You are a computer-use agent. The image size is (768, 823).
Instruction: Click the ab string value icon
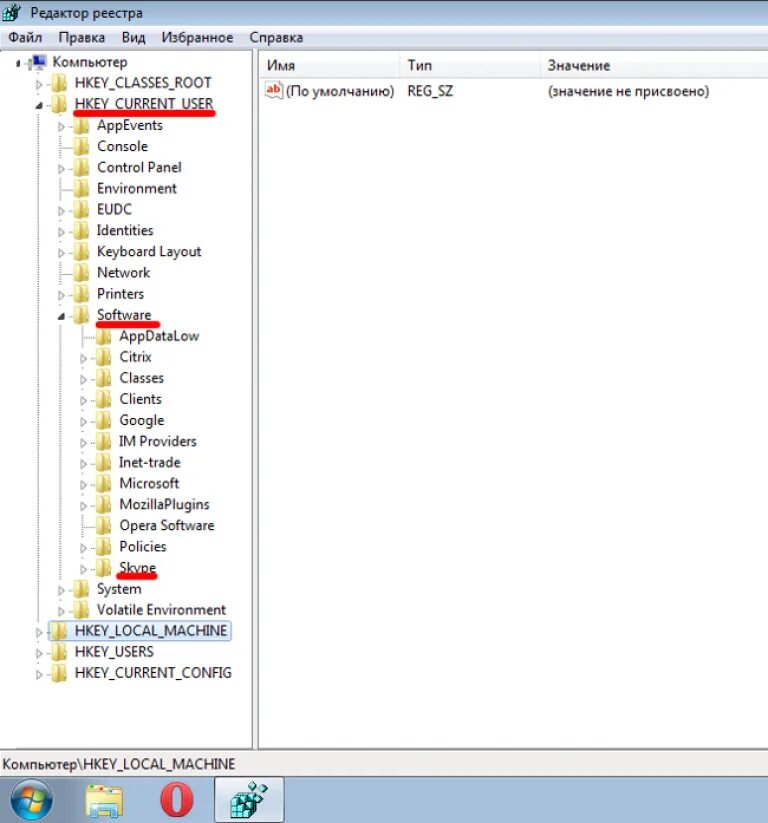(x=274, y=90)
